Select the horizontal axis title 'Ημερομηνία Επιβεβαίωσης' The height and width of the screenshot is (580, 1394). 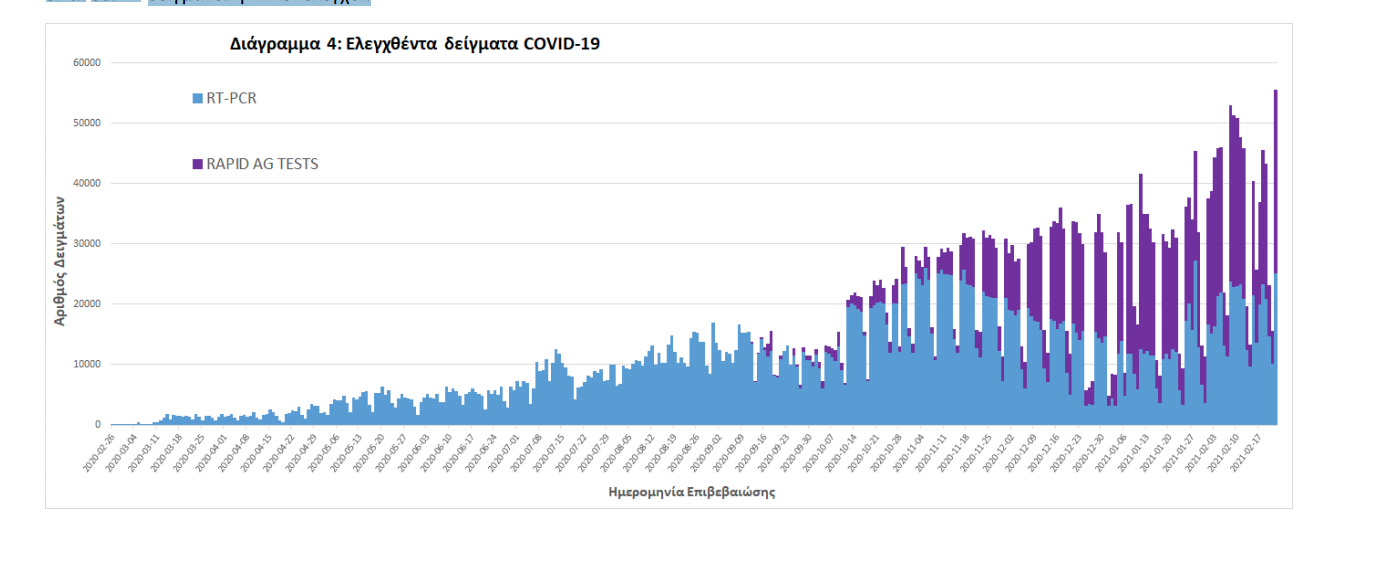point(691,492)
